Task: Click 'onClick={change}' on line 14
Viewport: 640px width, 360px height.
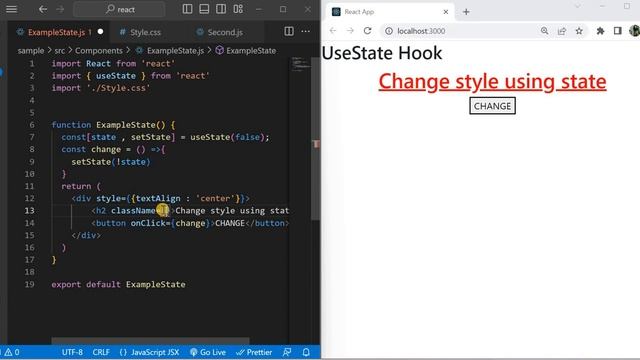Action: [170, 223]
